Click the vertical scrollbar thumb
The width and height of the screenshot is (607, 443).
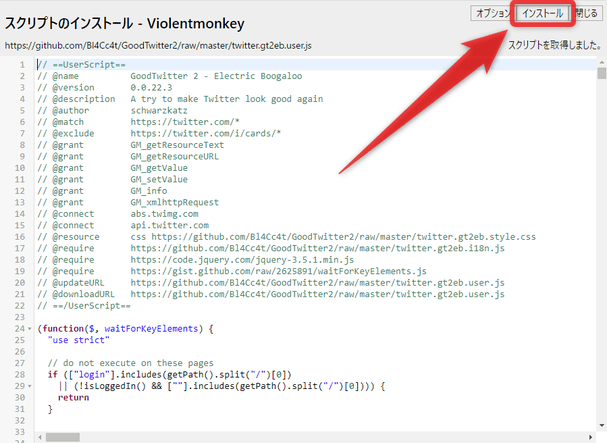(602, 73)
